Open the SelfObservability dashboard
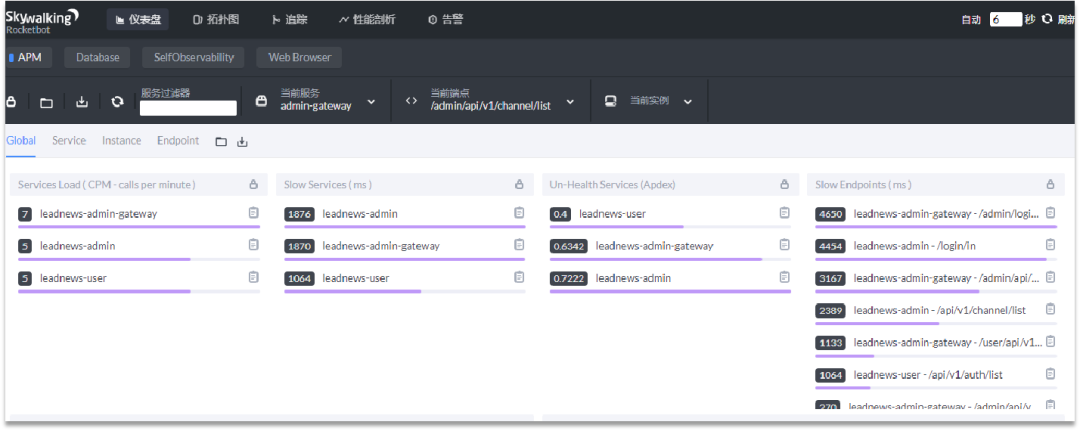Viewport: 1080px width, 431px height. click(x=193, y=57)
